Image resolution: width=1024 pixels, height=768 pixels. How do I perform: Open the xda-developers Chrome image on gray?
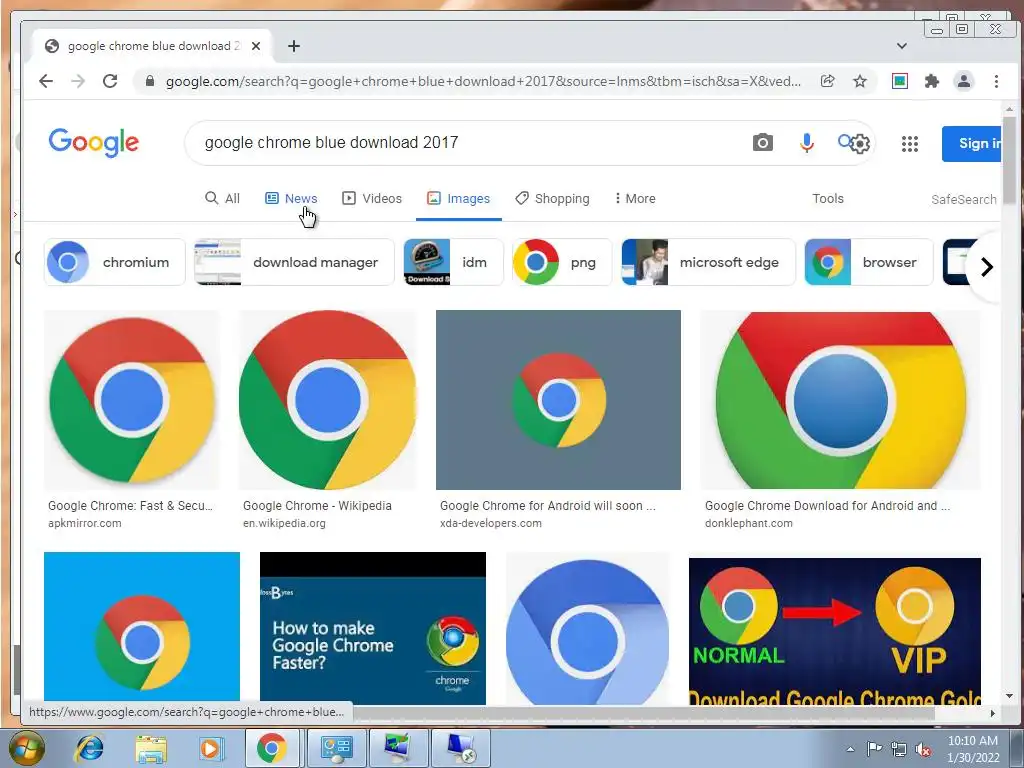[558, 400]
